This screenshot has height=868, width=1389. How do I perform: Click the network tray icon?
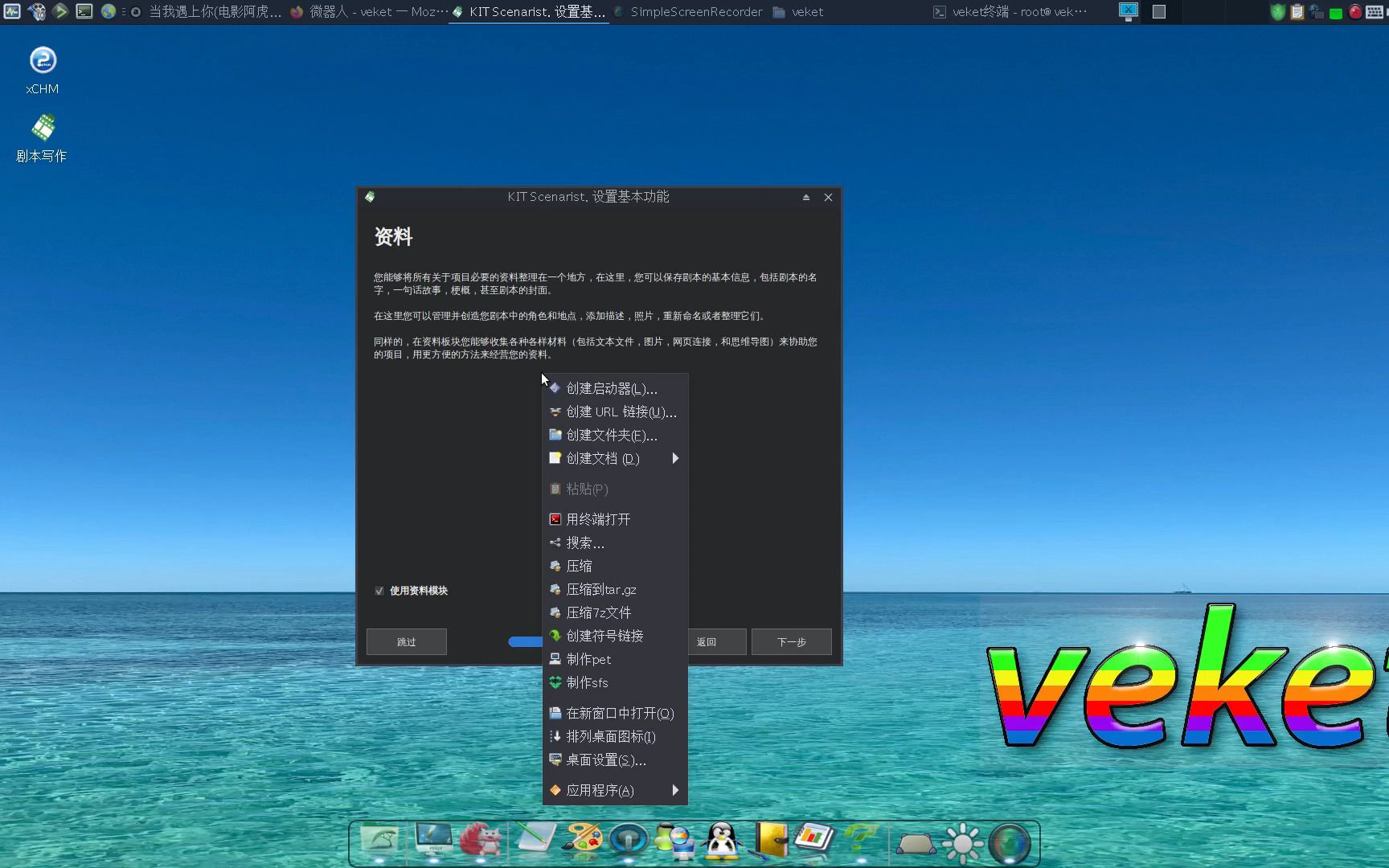(1316, 12)
